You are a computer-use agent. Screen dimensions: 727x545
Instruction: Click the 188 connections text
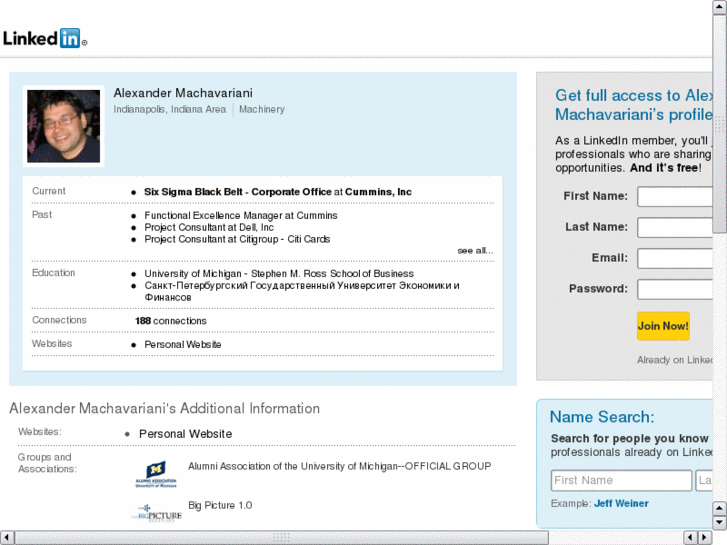[171, 321]
